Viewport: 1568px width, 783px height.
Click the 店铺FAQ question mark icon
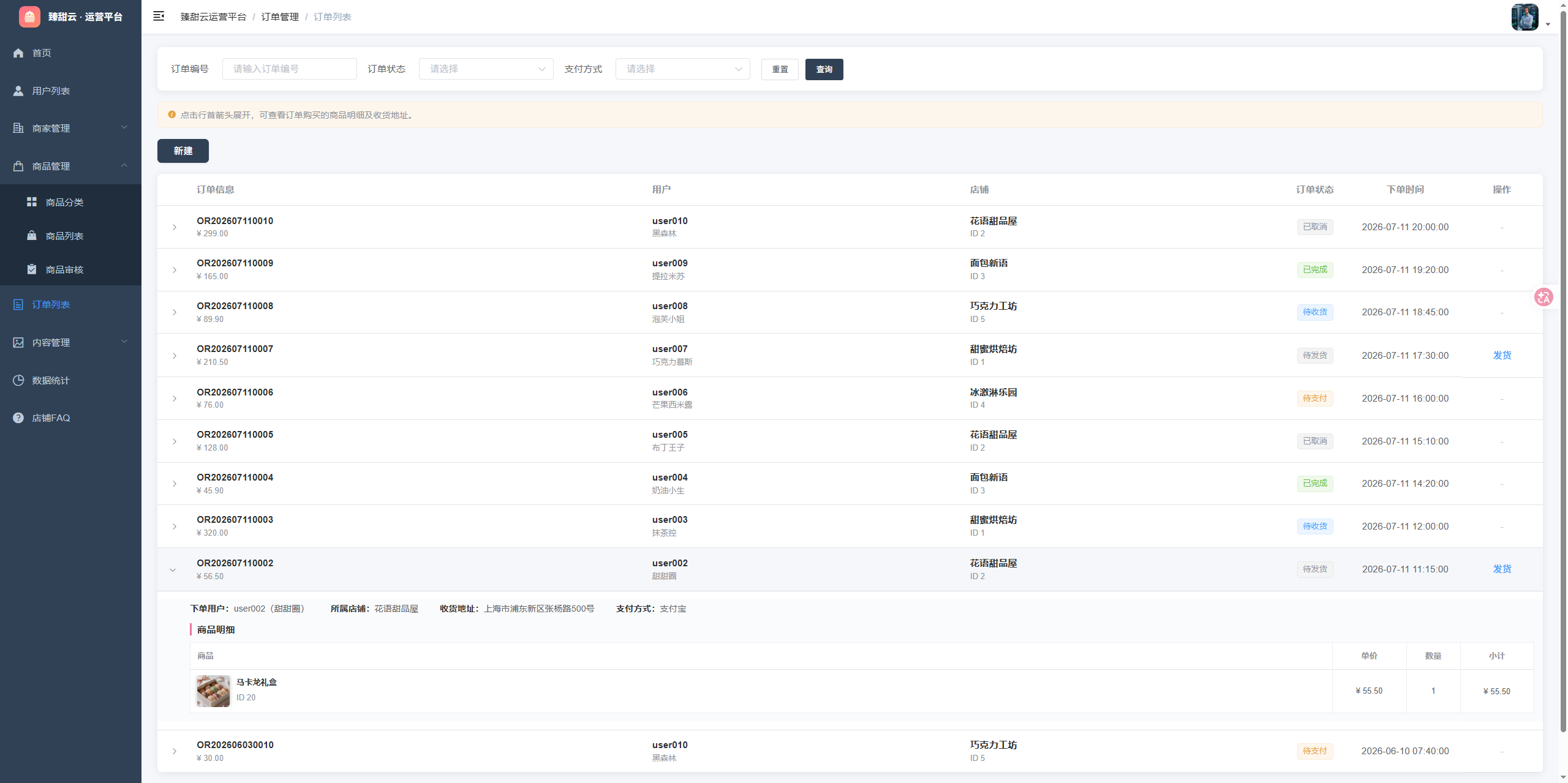tap(18, 418)
